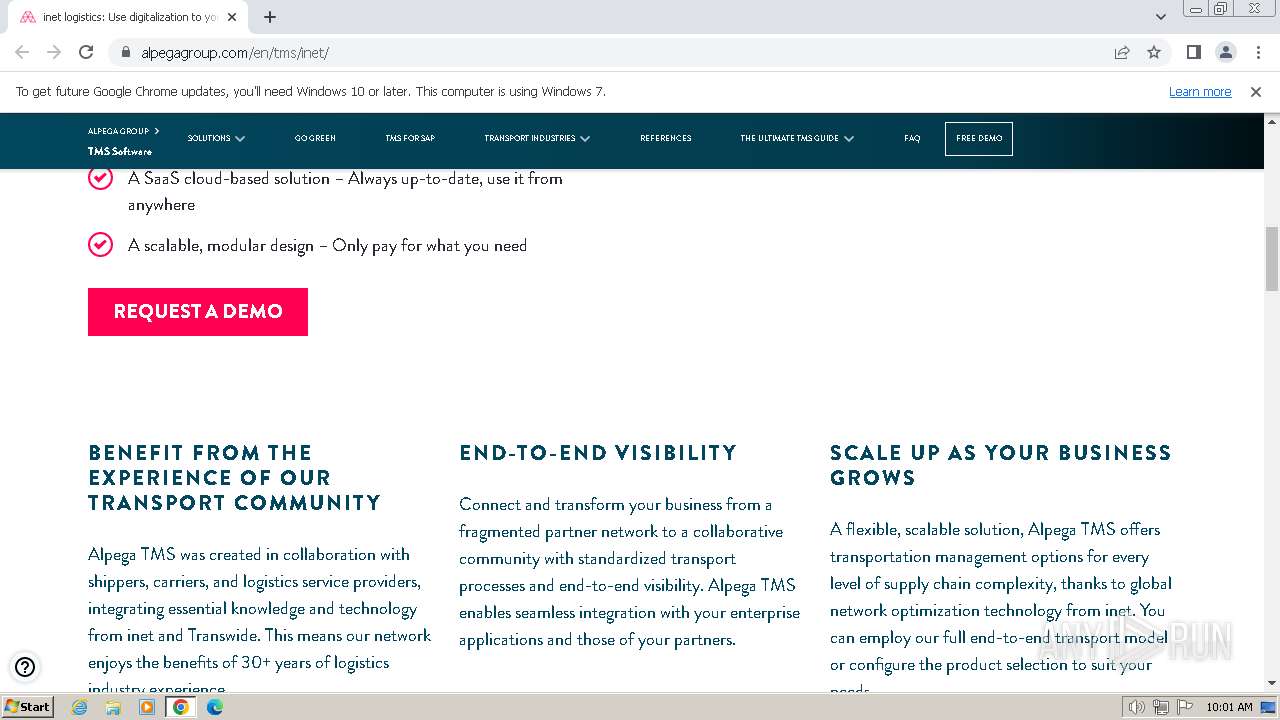Click the Benefit From The Experience heading
1280x720 pixels.
(x=235, y=477)
